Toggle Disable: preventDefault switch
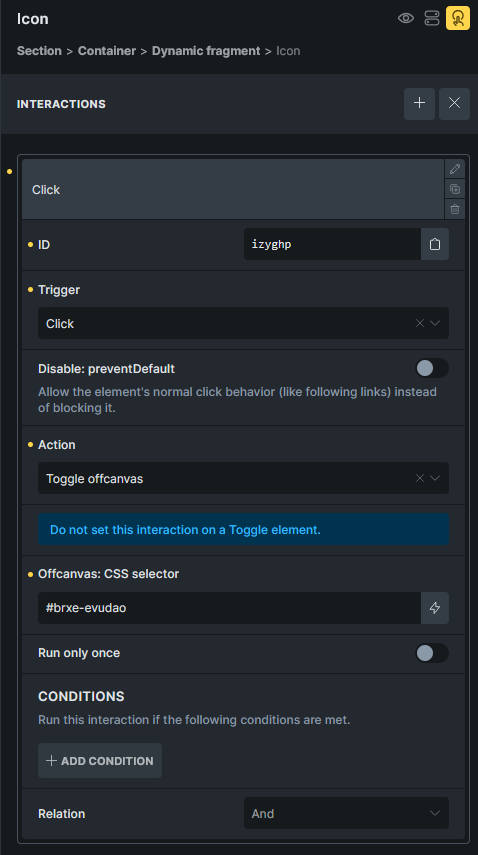478x855 pixels. (x=432, y=369)
